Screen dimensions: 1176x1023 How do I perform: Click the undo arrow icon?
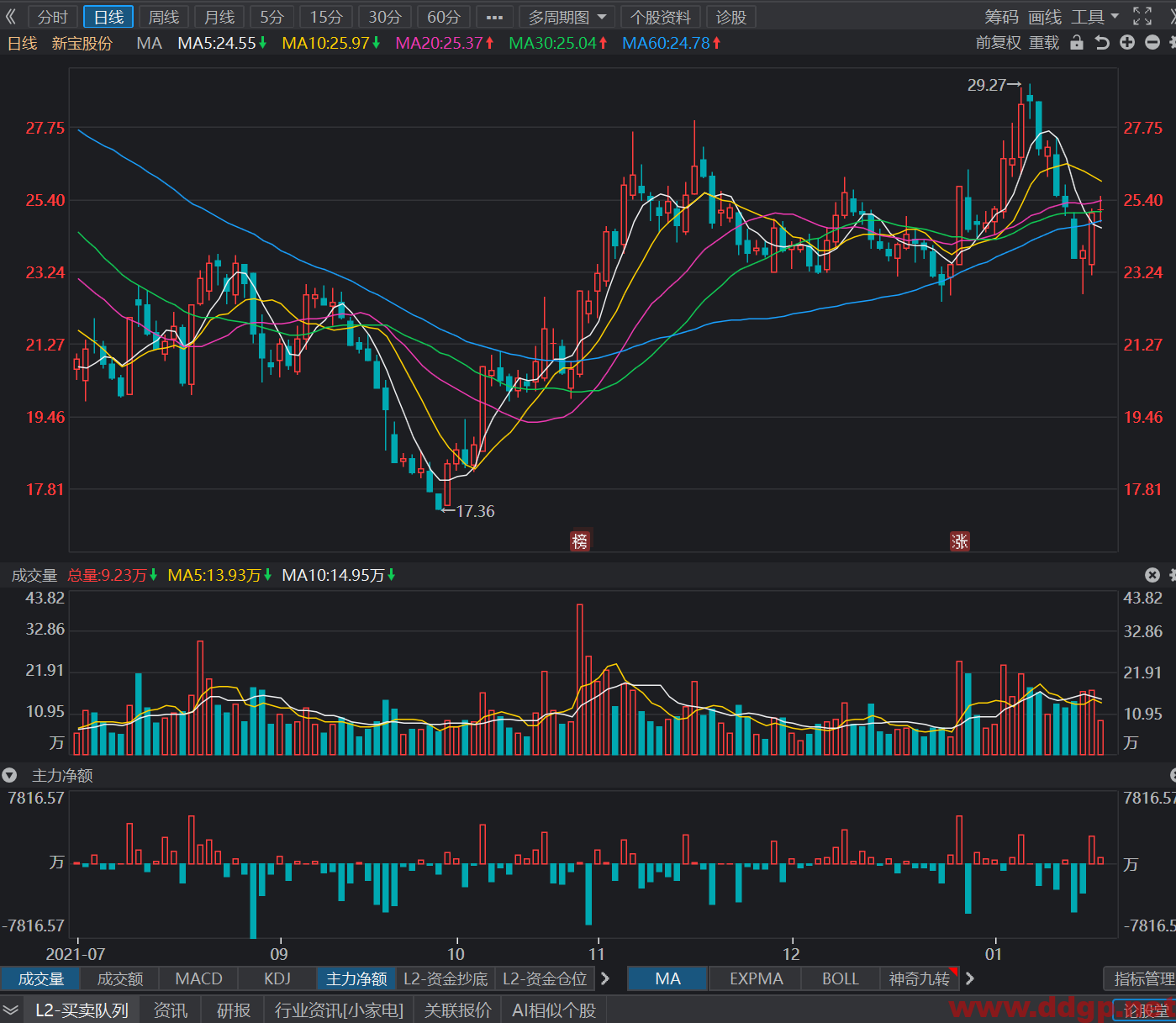[x=1102, y=43]
